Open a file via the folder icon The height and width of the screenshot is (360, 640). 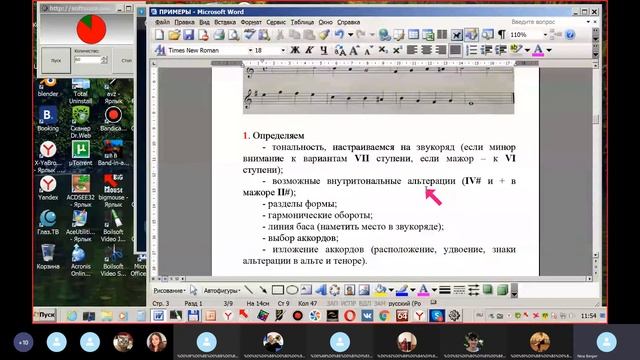point(174,35)
